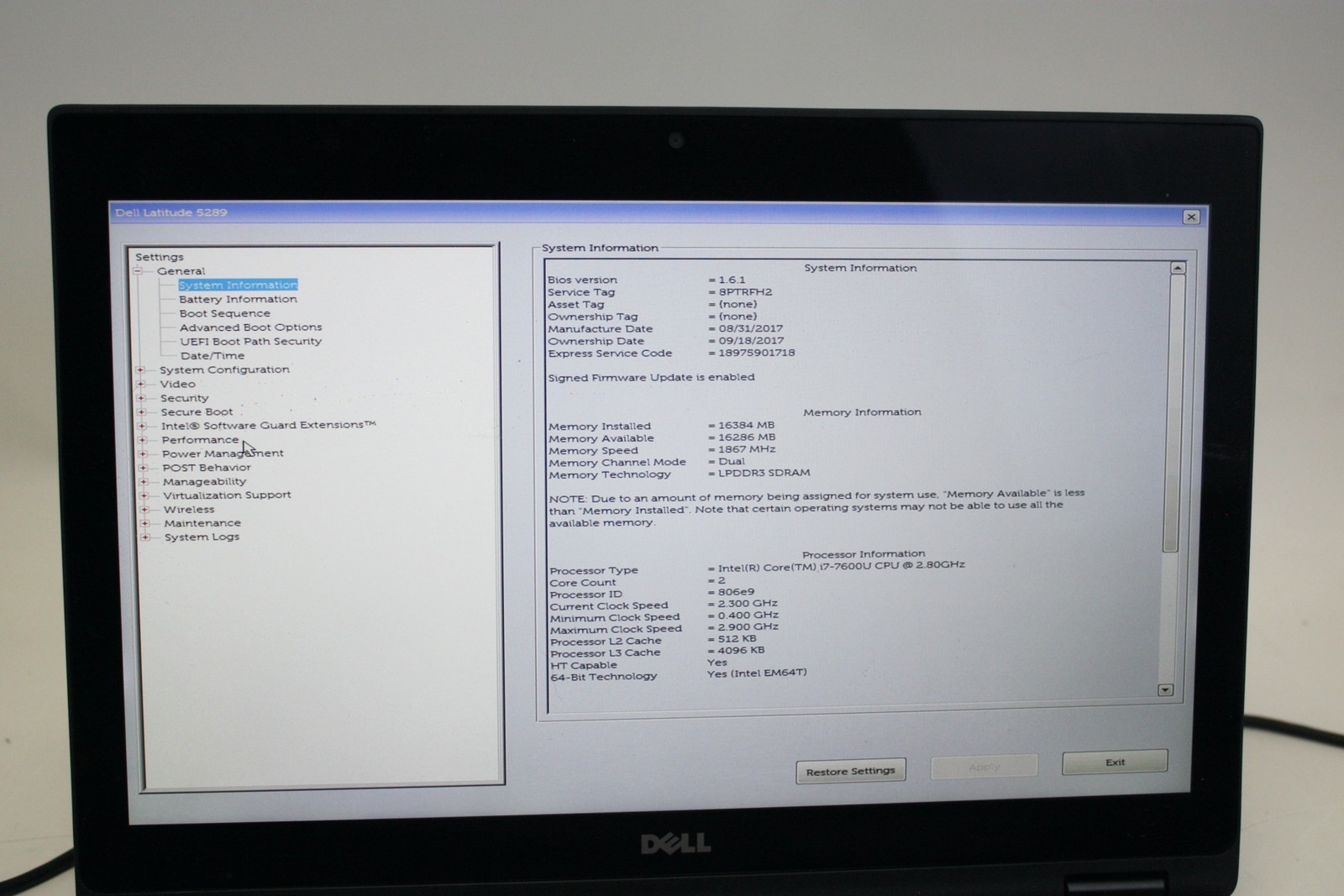This screenshot has width=1344, height=896.
Task: Click 64-Bit Technology Yes (Intel EM64T)
Action: 757,673
